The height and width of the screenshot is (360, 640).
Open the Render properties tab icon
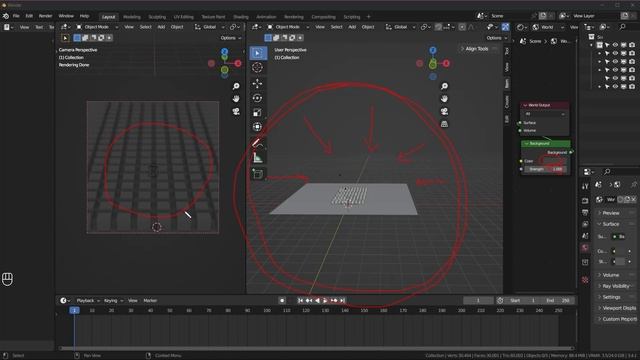(585, 200)
